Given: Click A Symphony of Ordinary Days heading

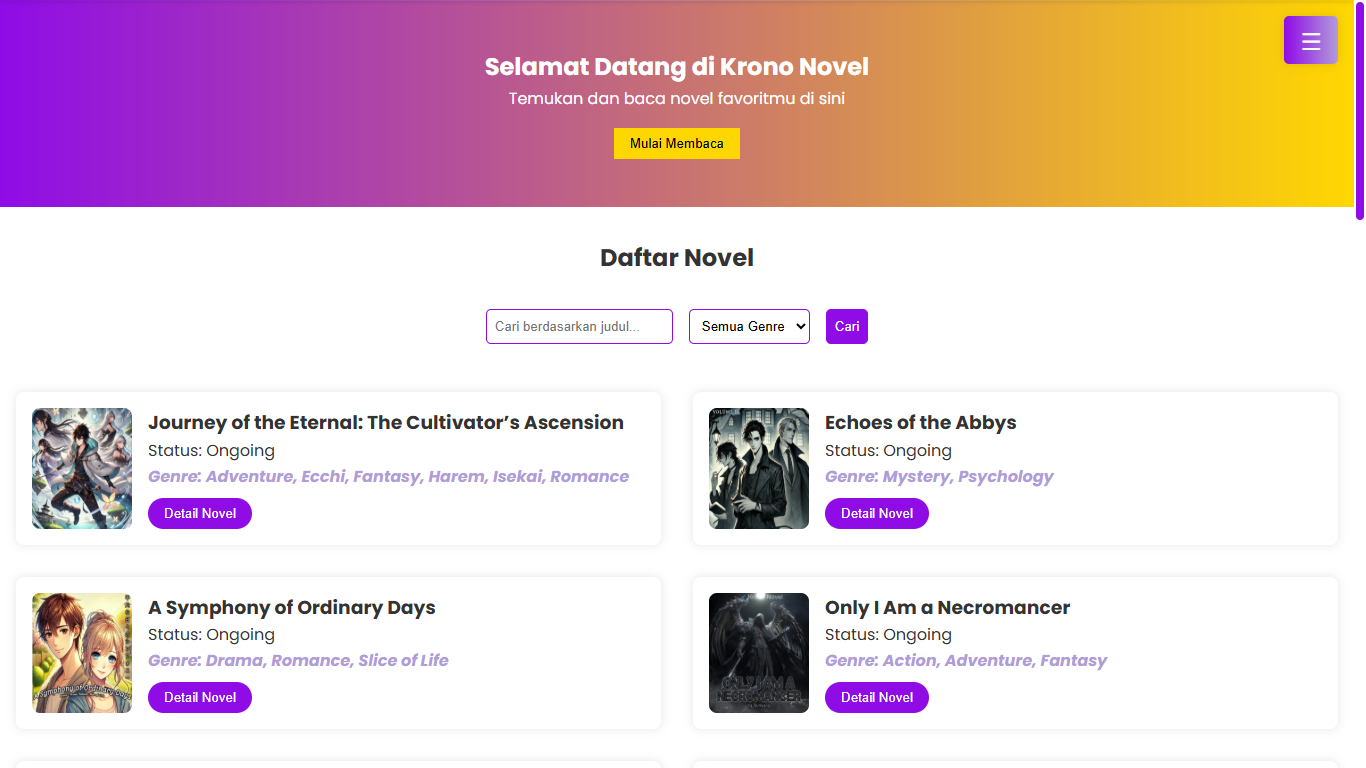Looking at the screenshot, I should coord(292,607).
